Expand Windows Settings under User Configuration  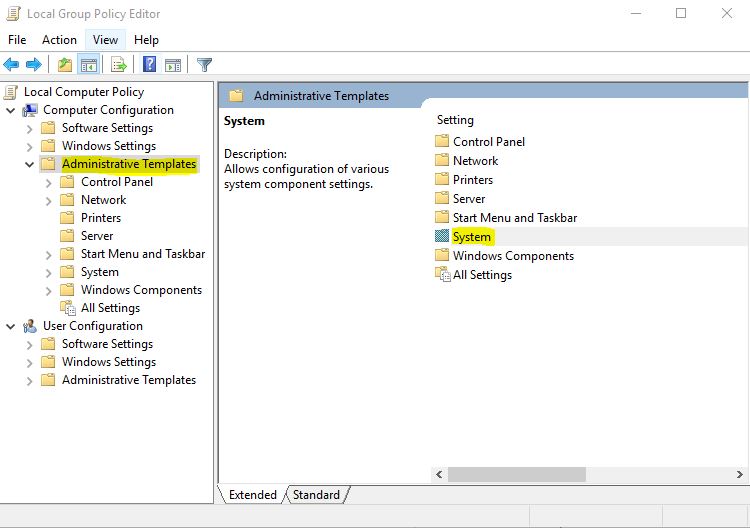(x=30, y=363)
